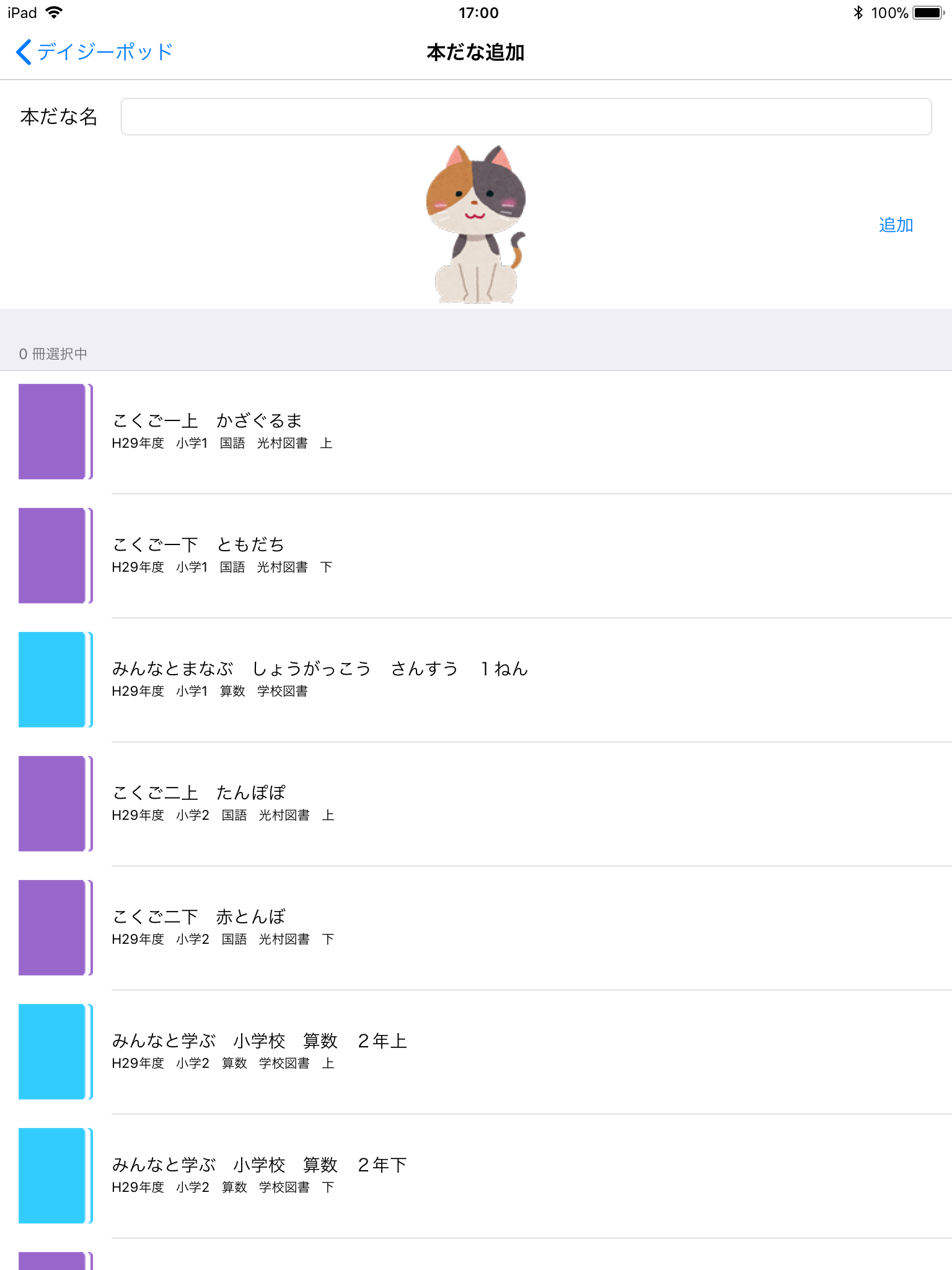952x1270 pixels.
Task: Pick the こくご二下 赤とんぼ title
Action: tap(198, 917)
